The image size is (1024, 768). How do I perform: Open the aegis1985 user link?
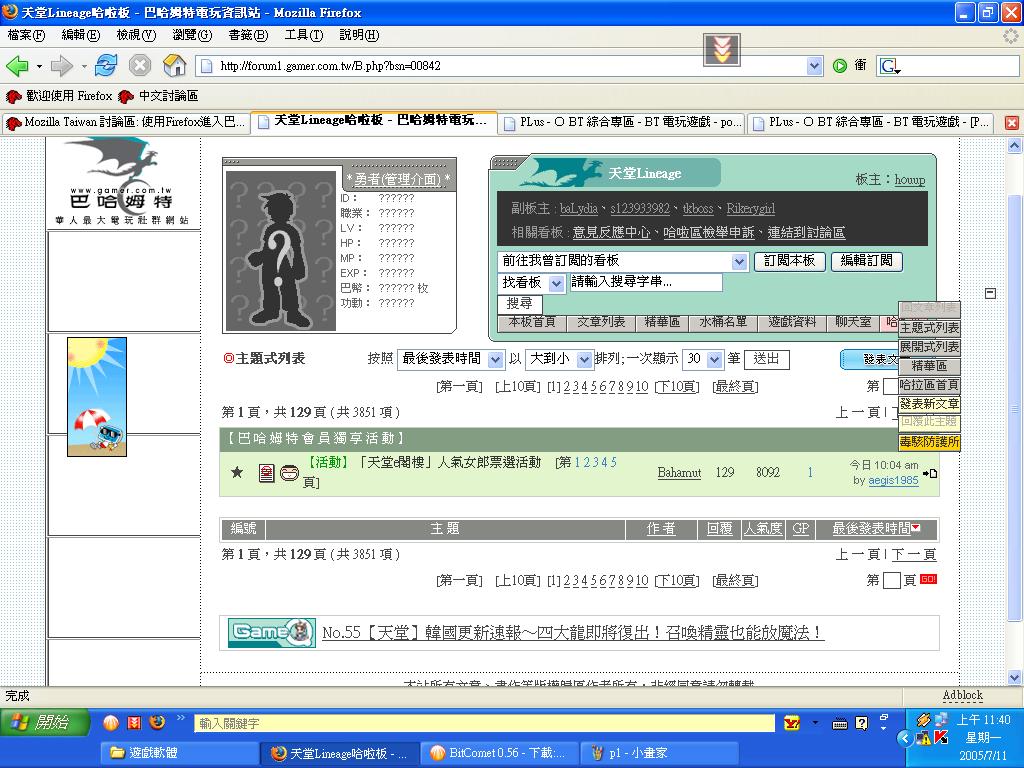pyautogui.click(x=892, y=481)
